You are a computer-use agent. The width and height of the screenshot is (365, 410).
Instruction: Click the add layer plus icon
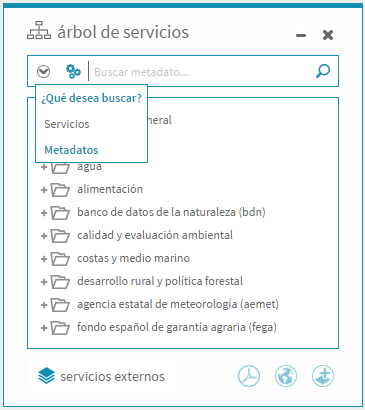[323, 376]
